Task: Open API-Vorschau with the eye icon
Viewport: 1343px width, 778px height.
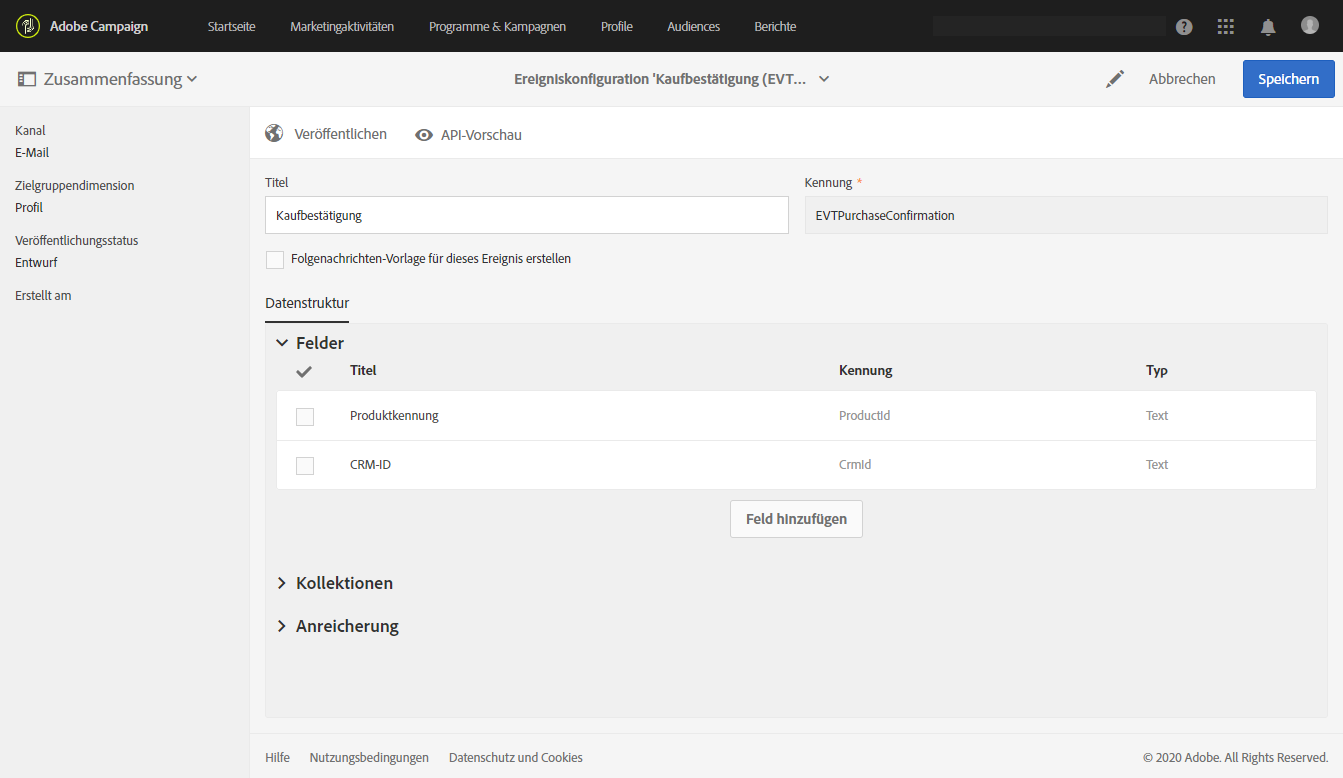Action: (x=424, y=135)
